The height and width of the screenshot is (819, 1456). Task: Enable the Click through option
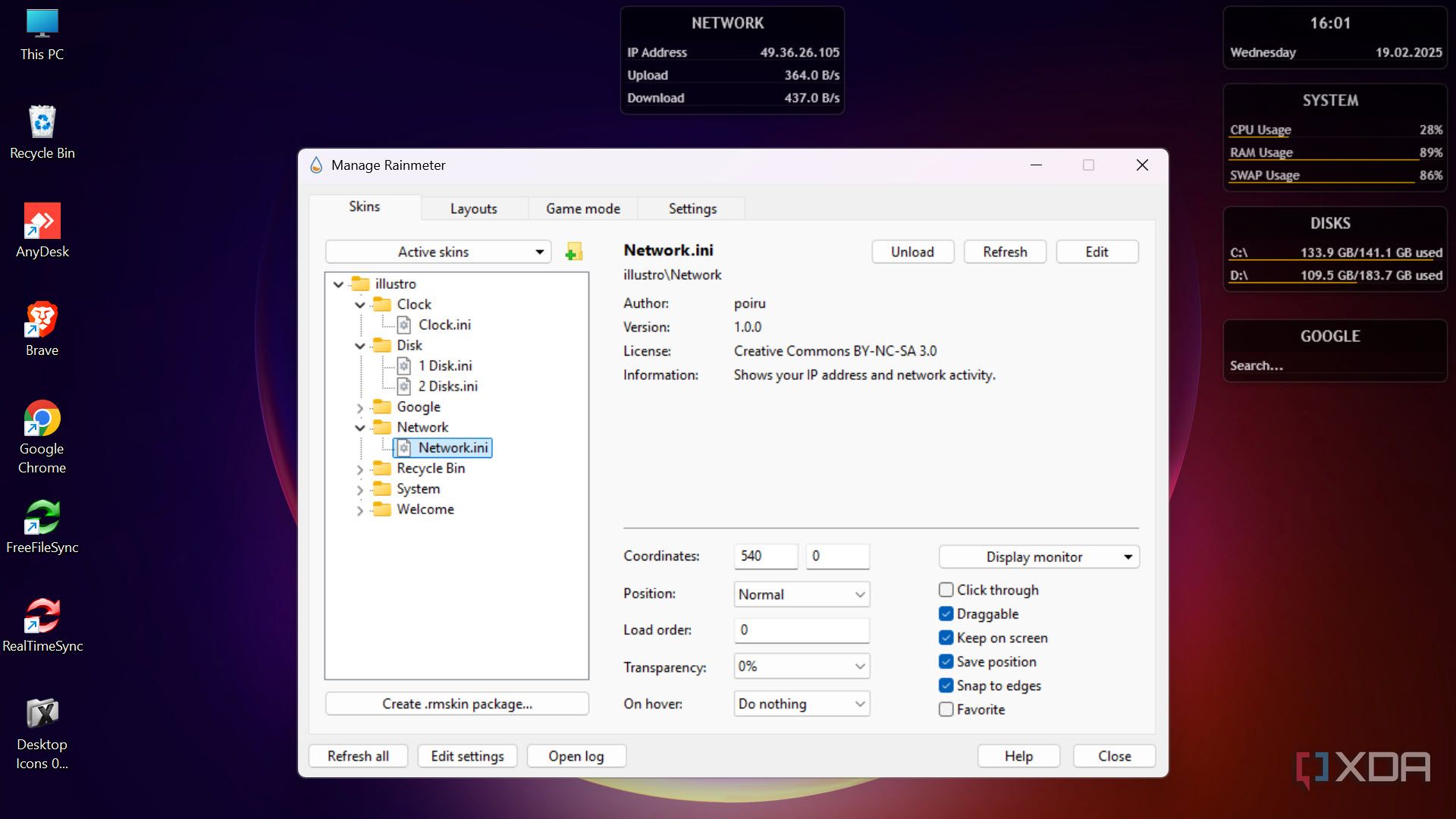pyautogui.click(x=946, y=589)
